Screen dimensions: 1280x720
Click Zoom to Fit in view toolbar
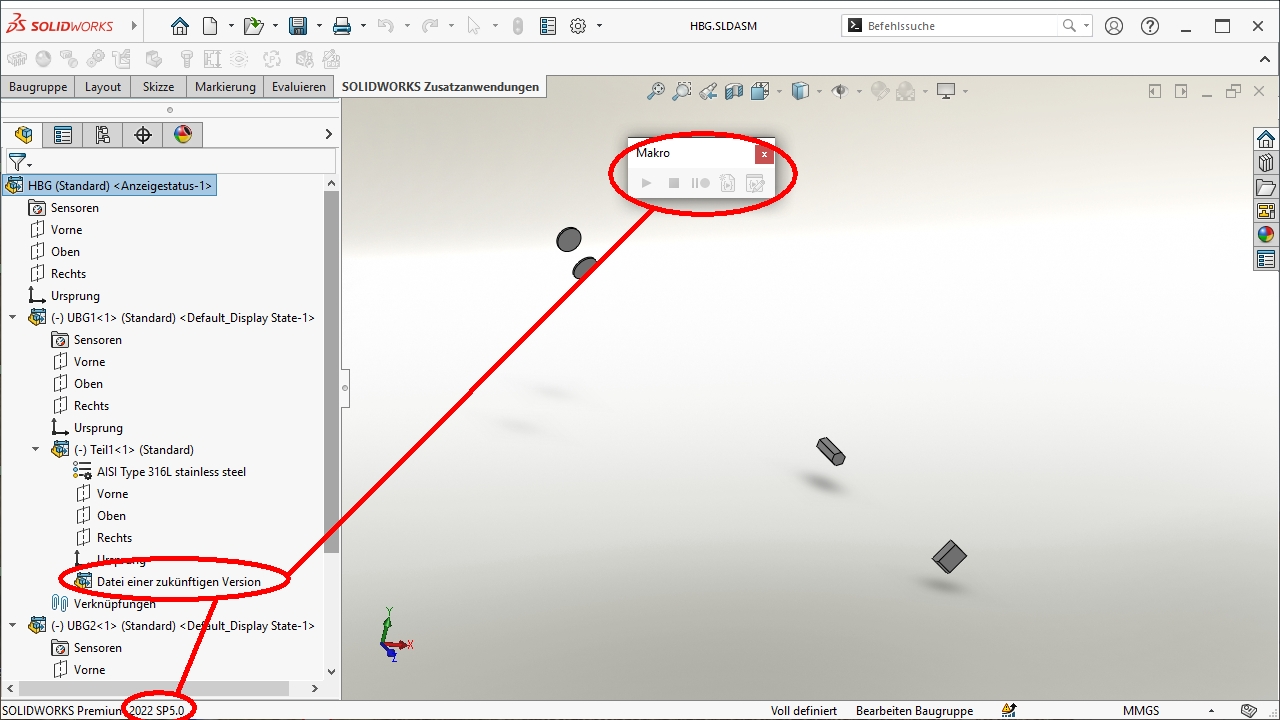coord(656,91)
